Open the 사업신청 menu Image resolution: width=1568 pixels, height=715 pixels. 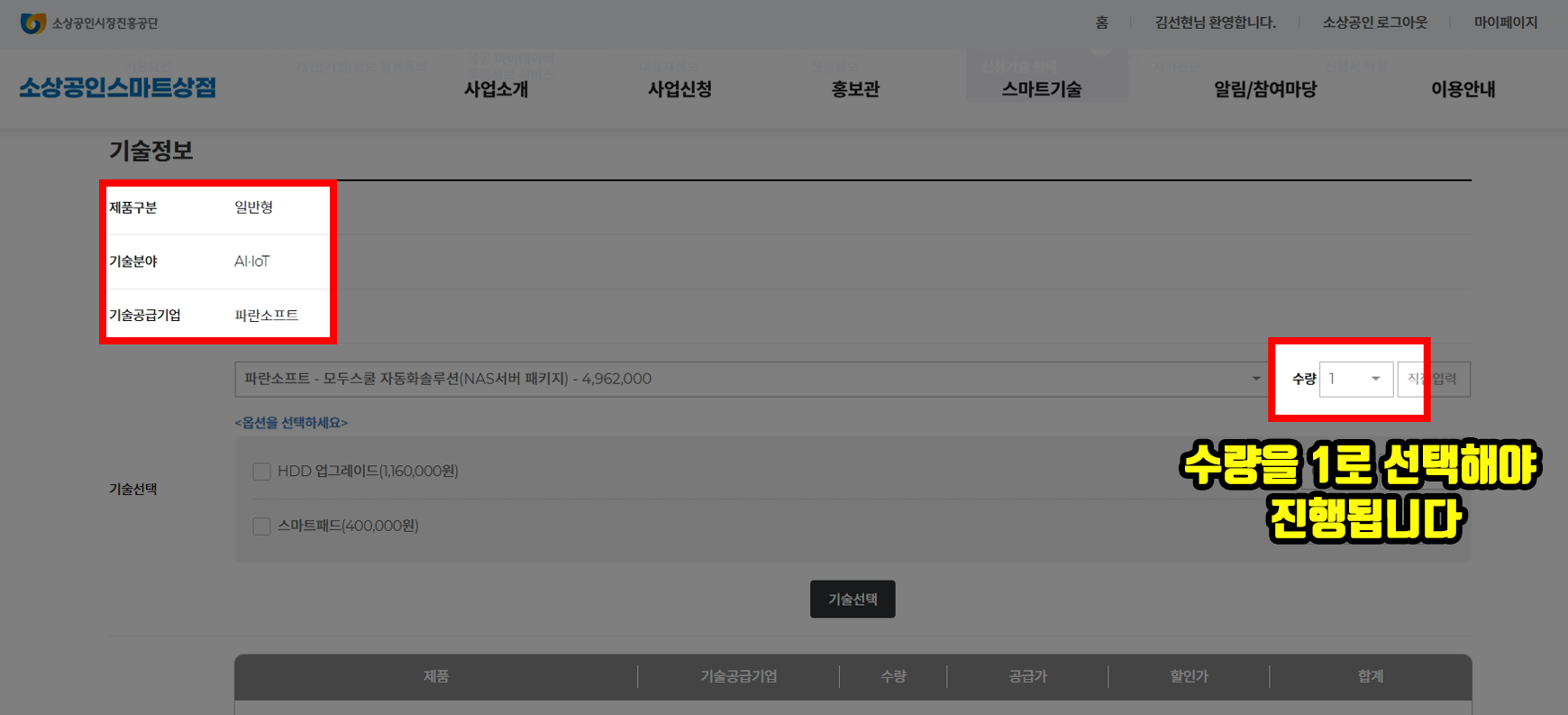(x=679, y=89)
